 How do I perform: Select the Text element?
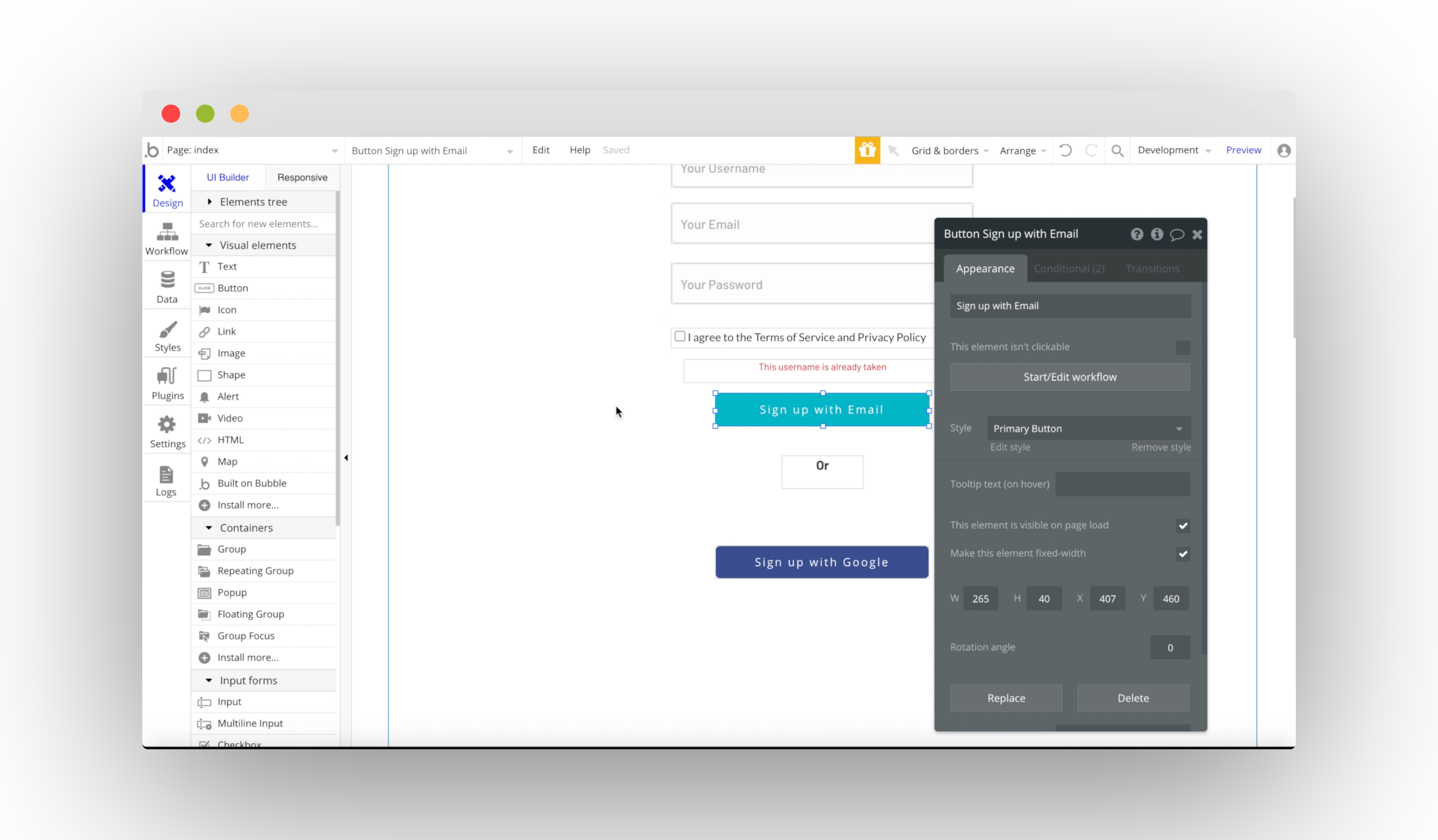263,266
